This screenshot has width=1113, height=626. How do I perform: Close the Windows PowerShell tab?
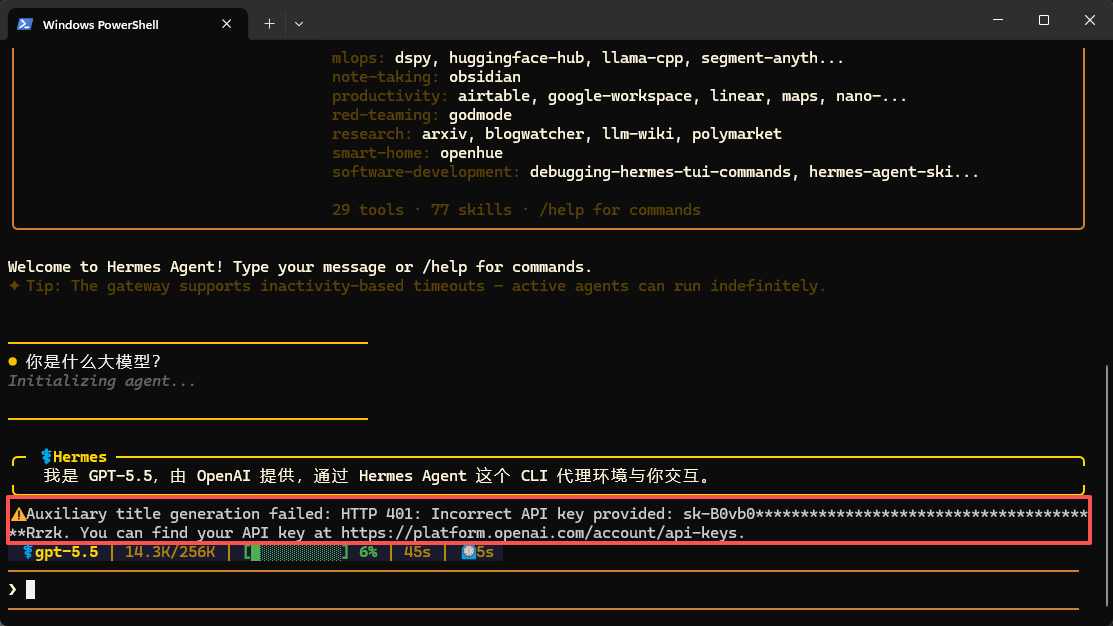(226, 24)
